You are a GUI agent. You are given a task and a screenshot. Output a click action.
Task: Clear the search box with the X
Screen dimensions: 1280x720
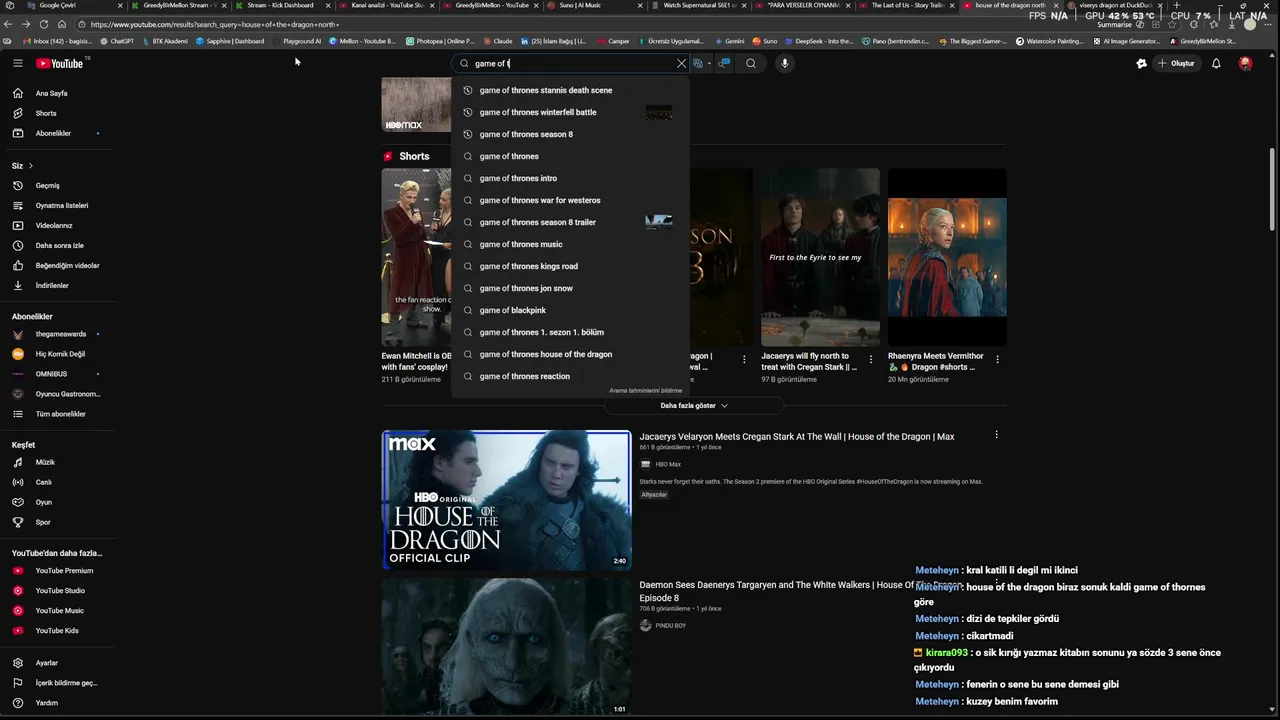(x=681, y=63)
